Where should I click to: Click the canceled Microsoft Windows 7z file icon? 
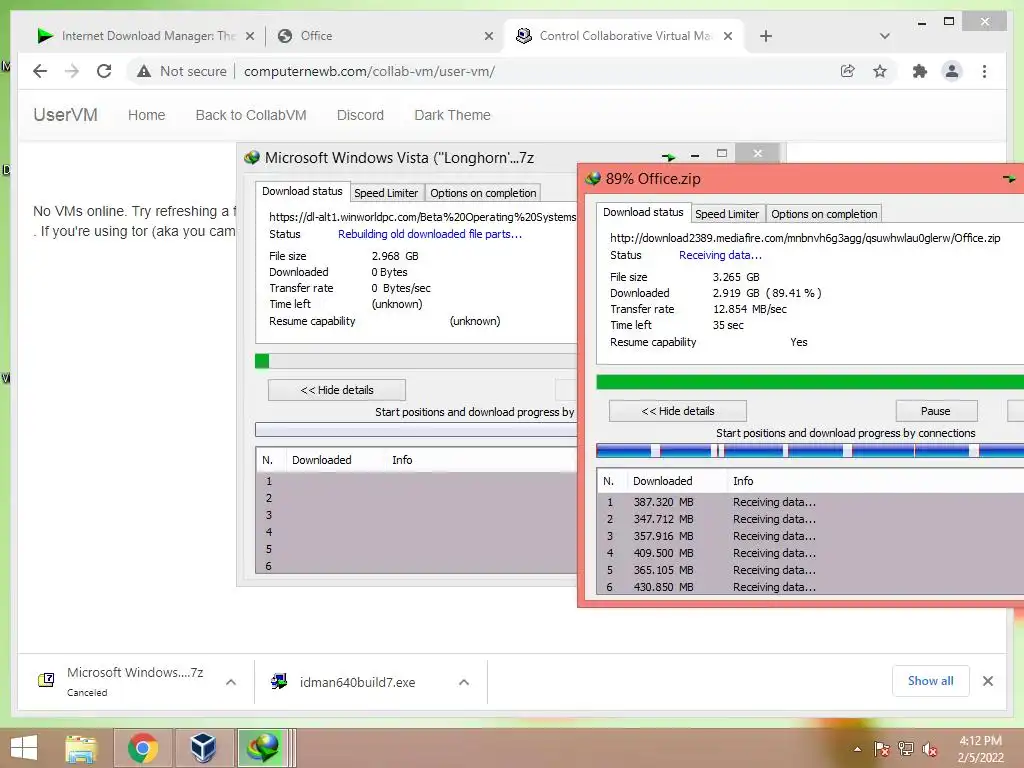pos(46,680)
